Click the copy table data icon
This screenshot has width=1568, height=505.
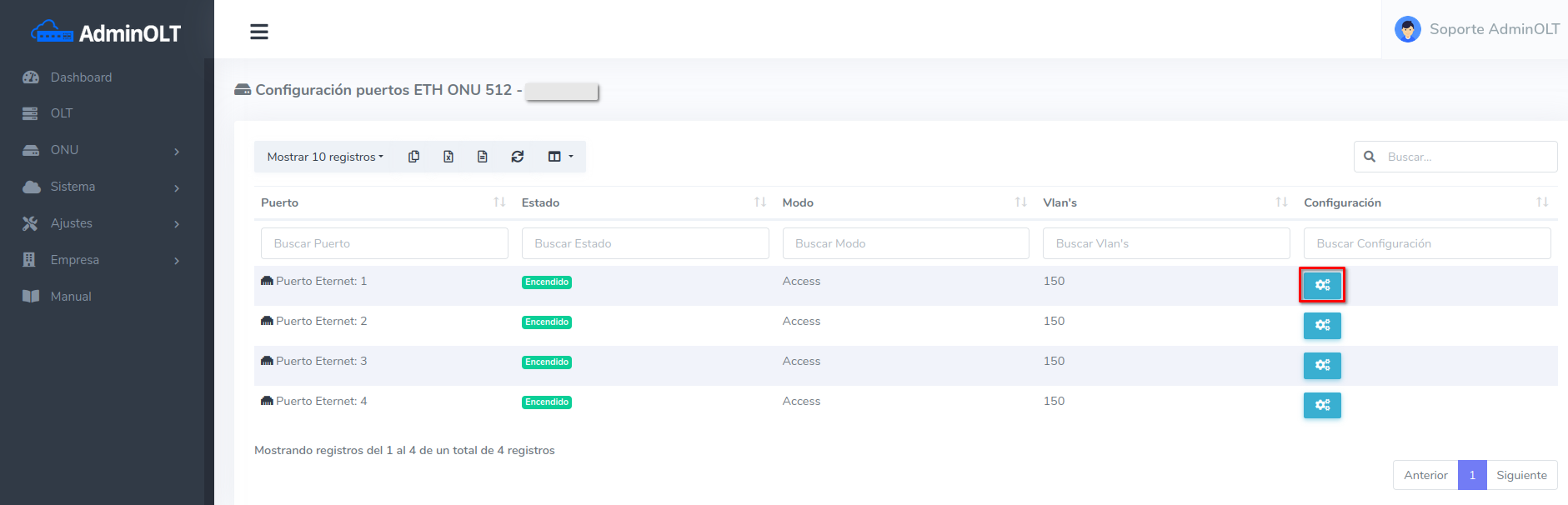click(x=413, y=157)
